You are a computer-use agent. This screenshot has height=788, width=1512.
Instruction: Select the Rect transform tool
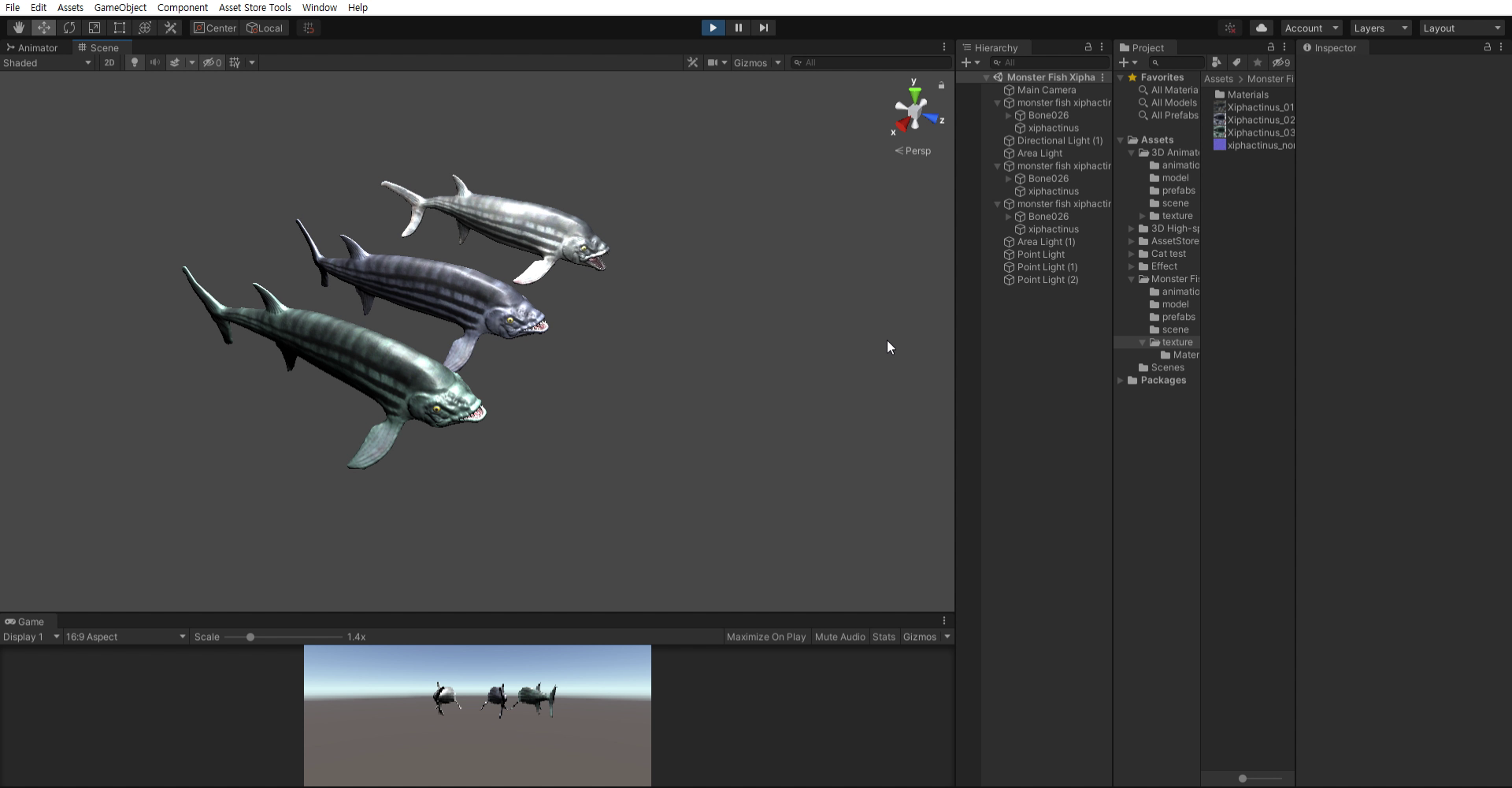pos(120,28)
